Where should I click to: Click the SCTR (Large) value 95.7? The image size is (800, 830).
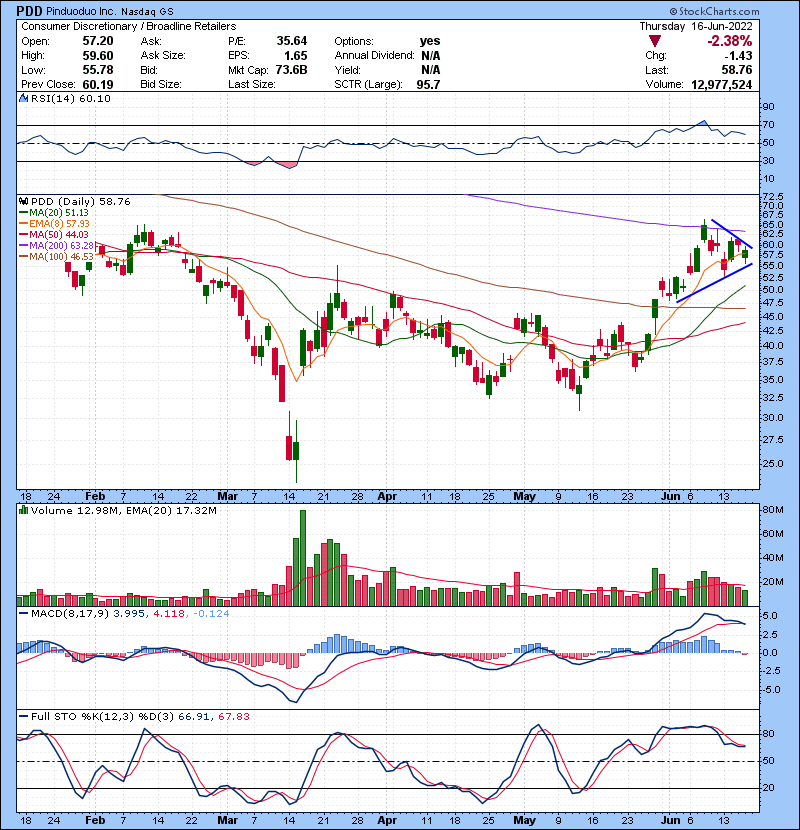tap(428, 84)
